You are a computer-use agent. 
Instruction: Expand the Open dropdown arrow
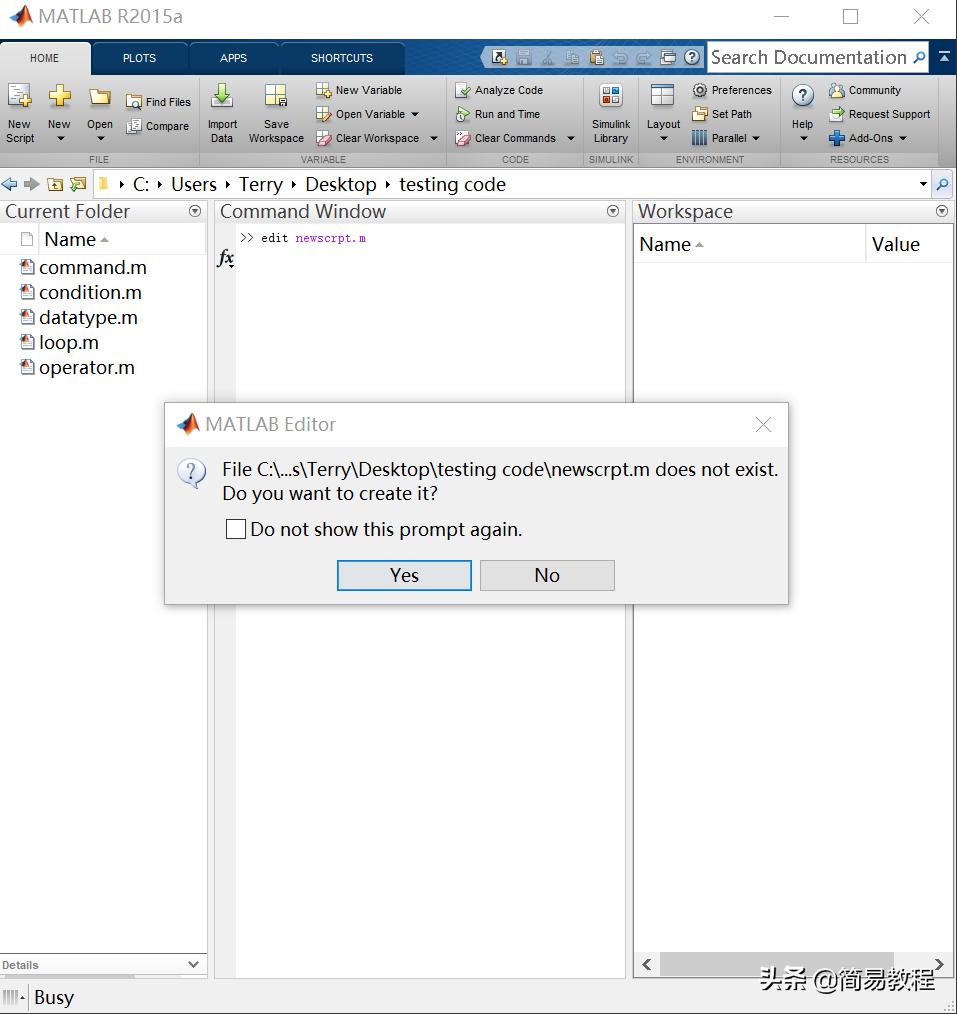pyautogui.click(x=100, y=138)
